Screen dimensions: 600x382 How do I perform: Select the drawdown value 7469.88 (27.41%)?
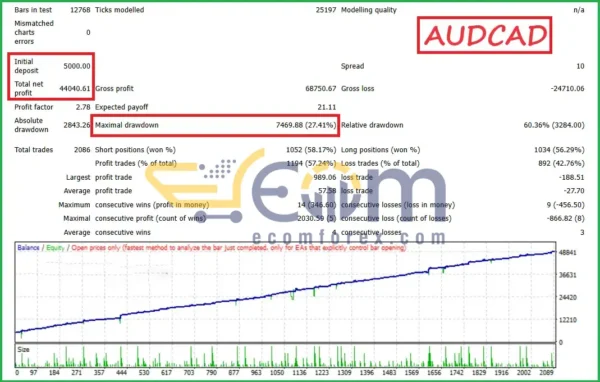tap(306, 125)
